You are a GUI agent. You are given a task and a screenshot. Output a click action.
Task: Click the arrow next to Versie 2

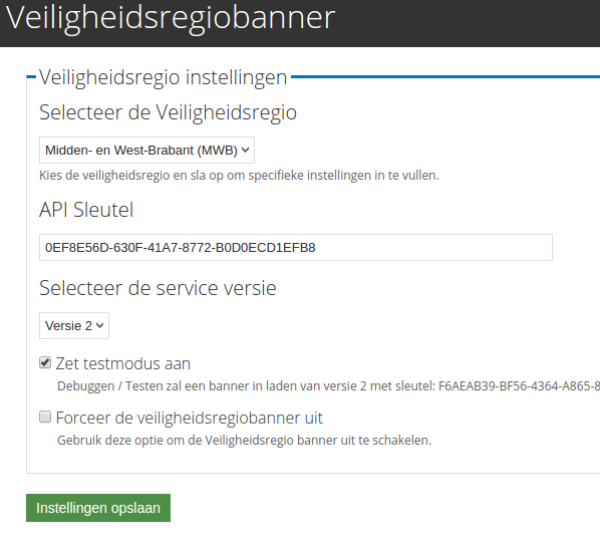tap(100, 325)
